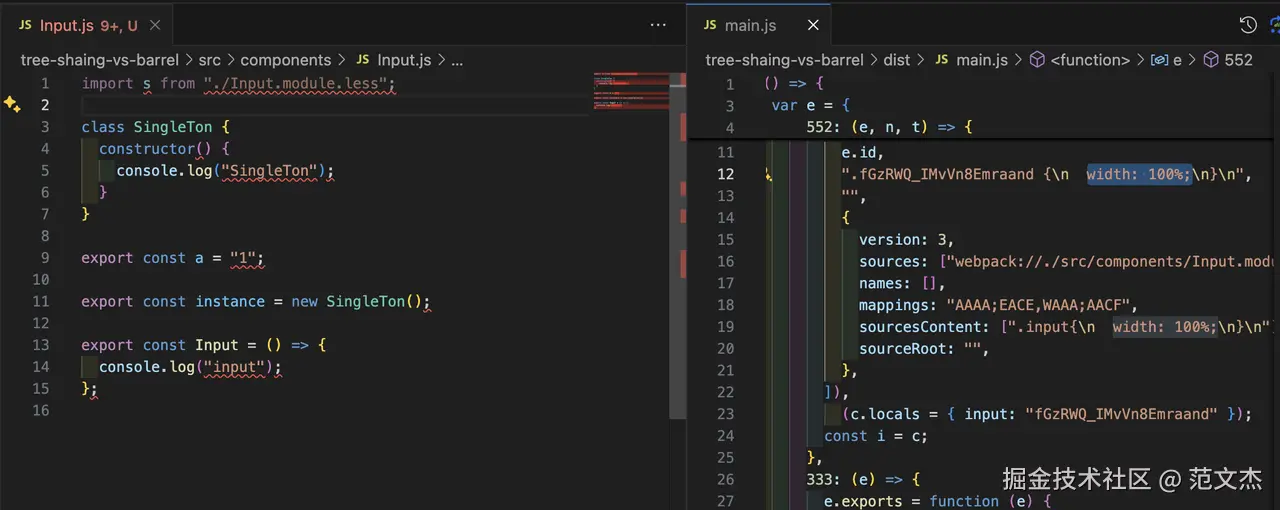Click the "SingleTon" string inside console.log
Viewport: 1280px width, 510px height.
click(x=270, y=171)
